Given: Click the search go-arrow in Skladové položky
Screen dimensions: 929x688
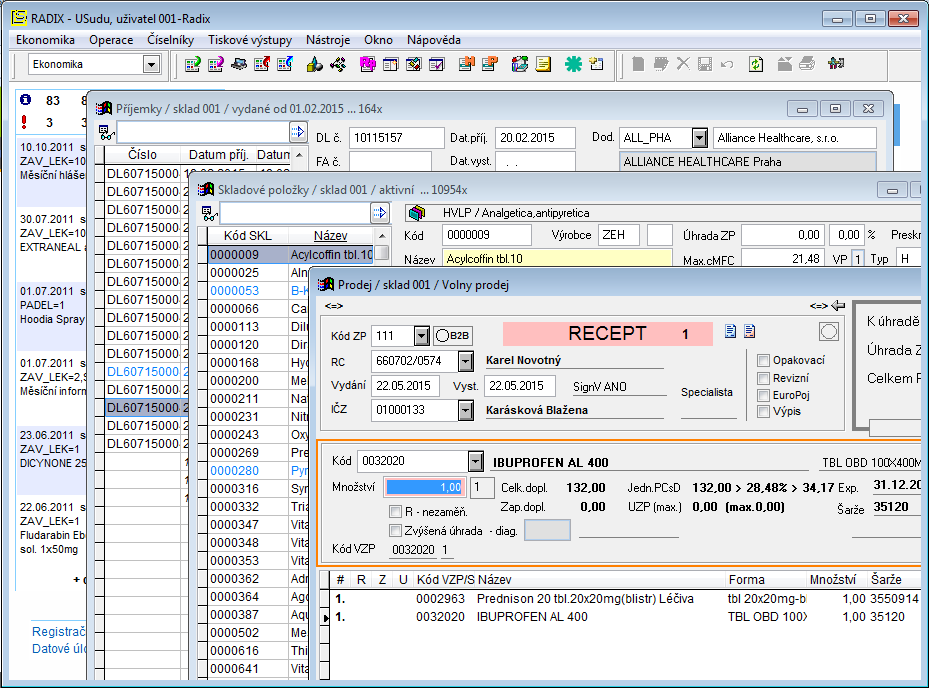Looking at the screenshot, I should [379, 212].
